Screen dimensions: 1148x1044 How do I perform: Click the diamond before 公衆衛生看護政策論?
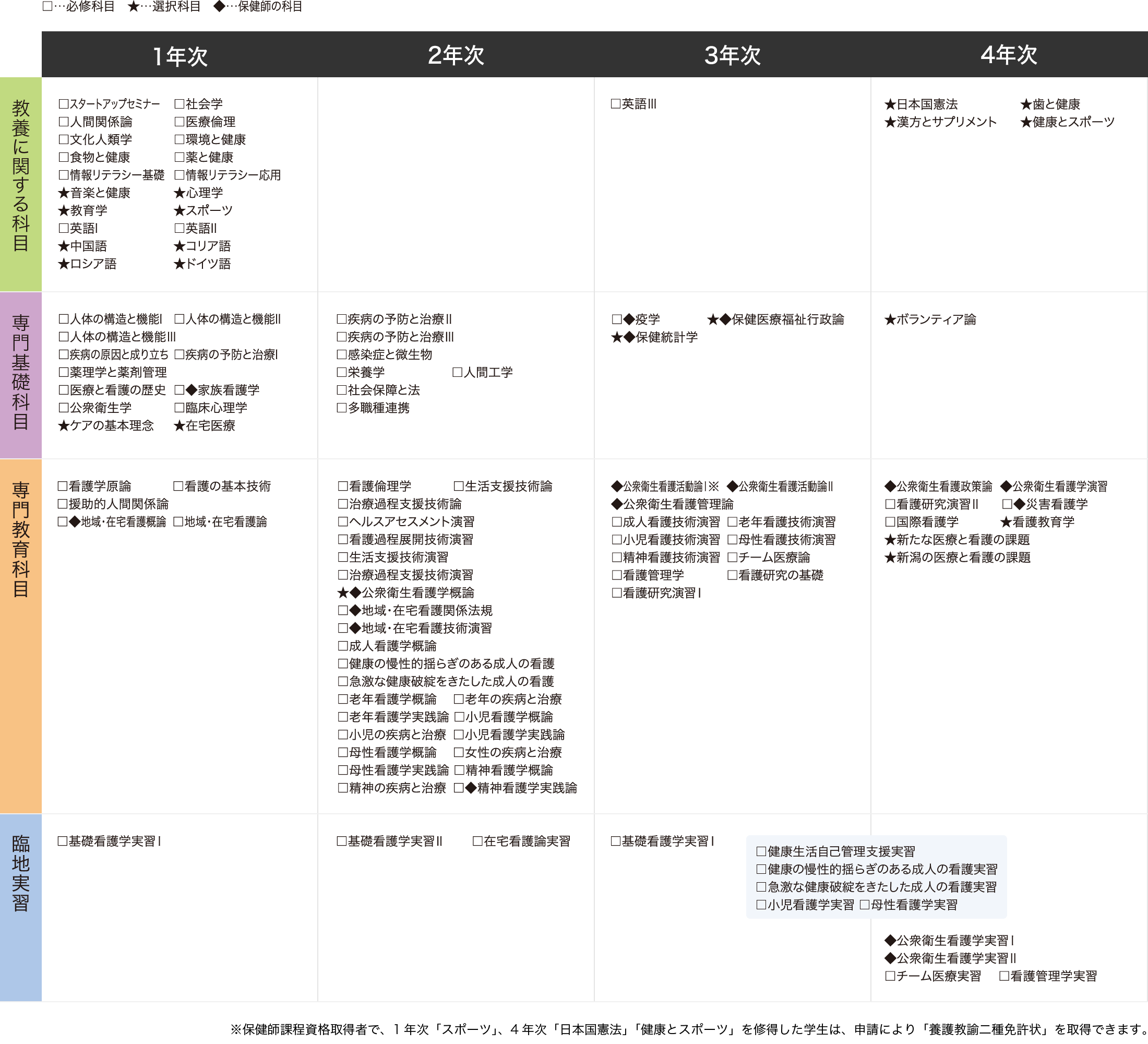click(x=891, y=487)
